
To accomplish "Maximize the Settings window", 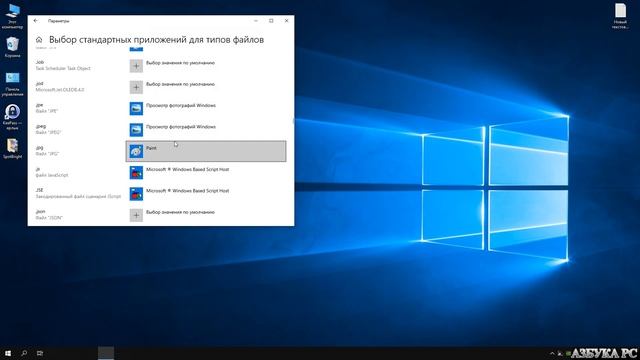I will [x=271, y=21].
